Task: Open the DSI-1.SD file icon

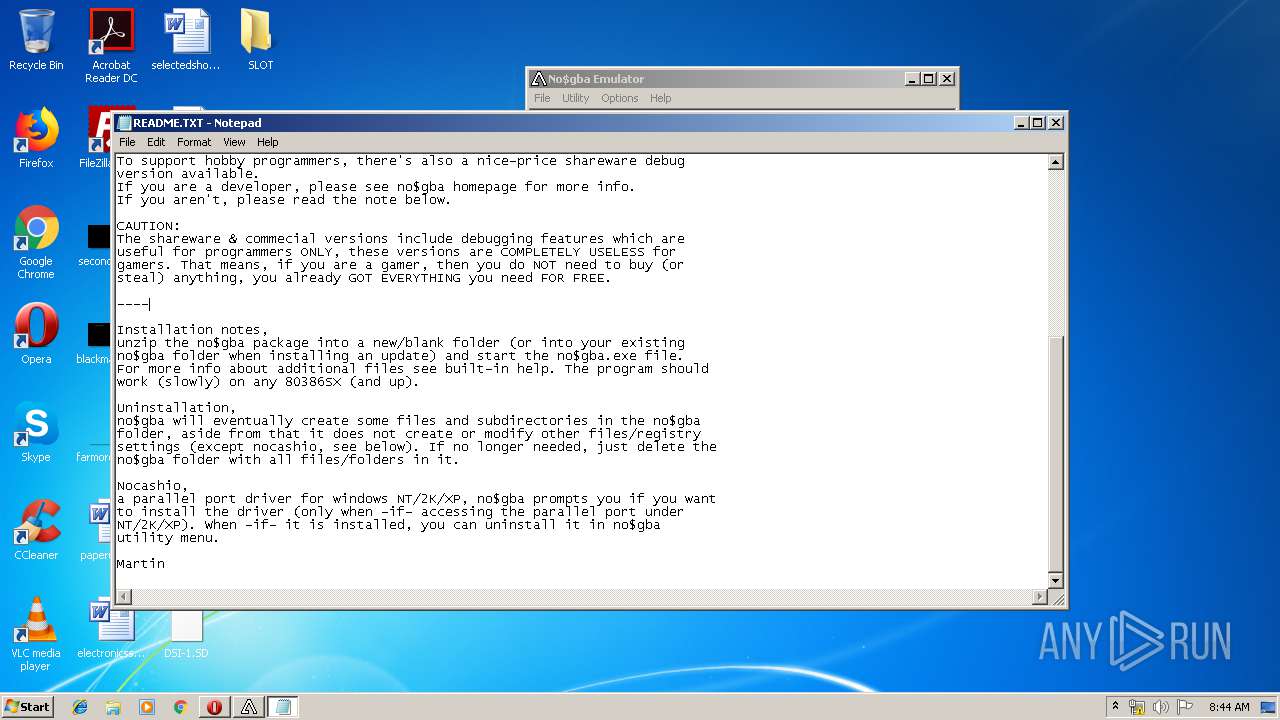Action: point(186,634)
